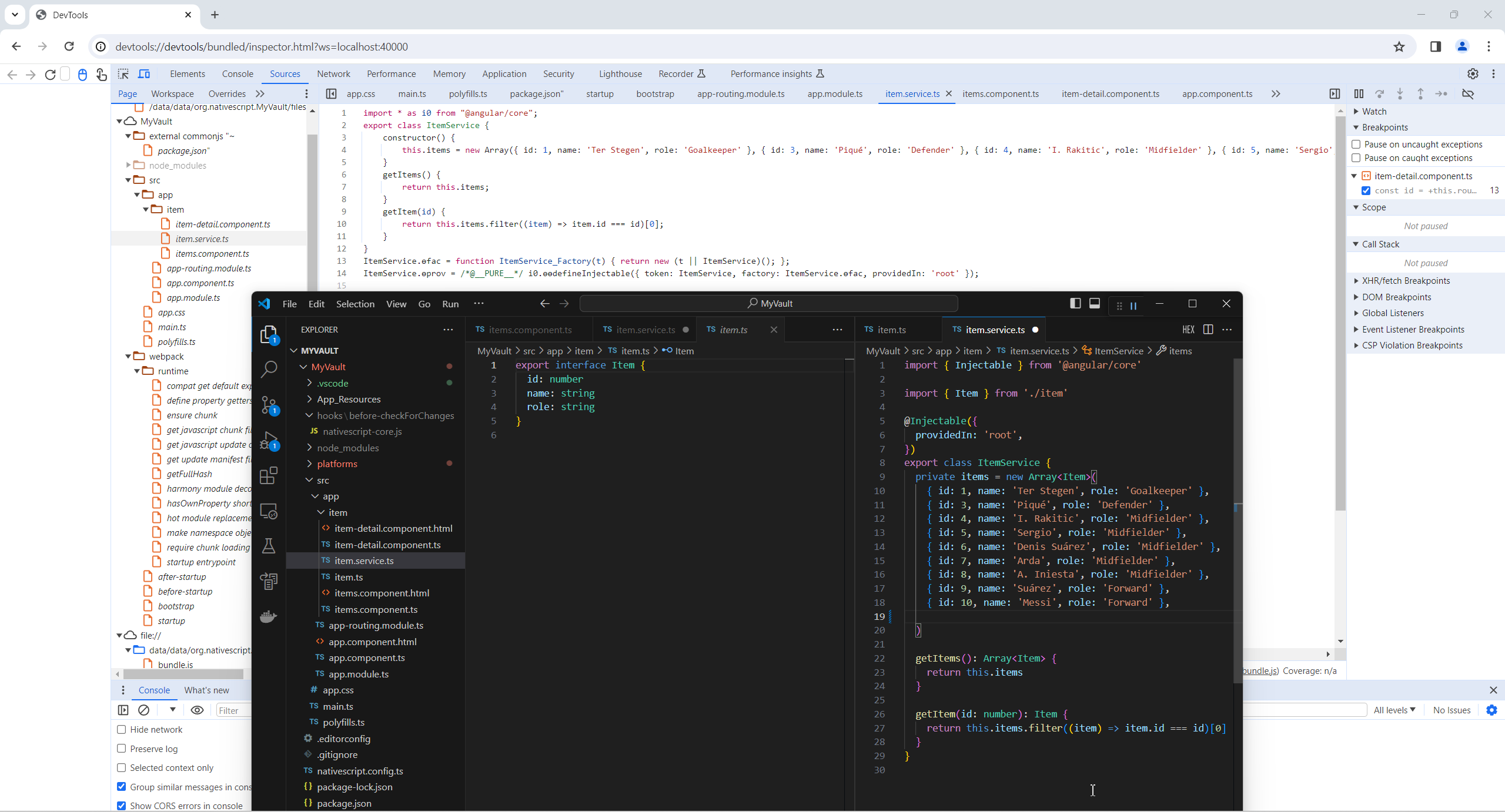This screenshot has height=812, width=1505.
Task: Open items.component.ts tab in DevTools
Action: pyautogui.click(x=1001, y=94)
